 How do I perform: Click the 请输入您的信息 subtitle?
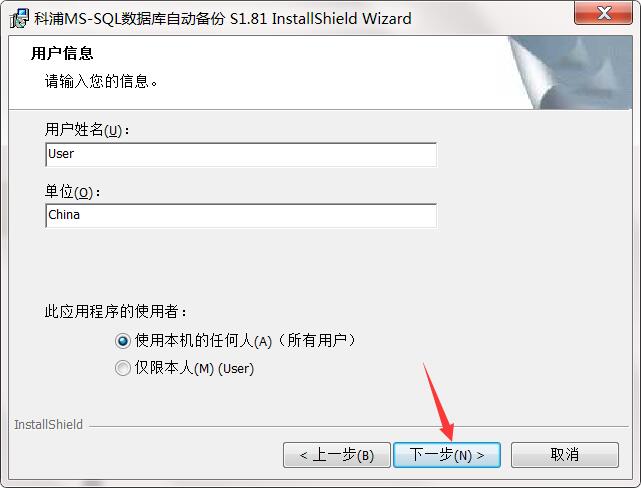pos(101,81)
